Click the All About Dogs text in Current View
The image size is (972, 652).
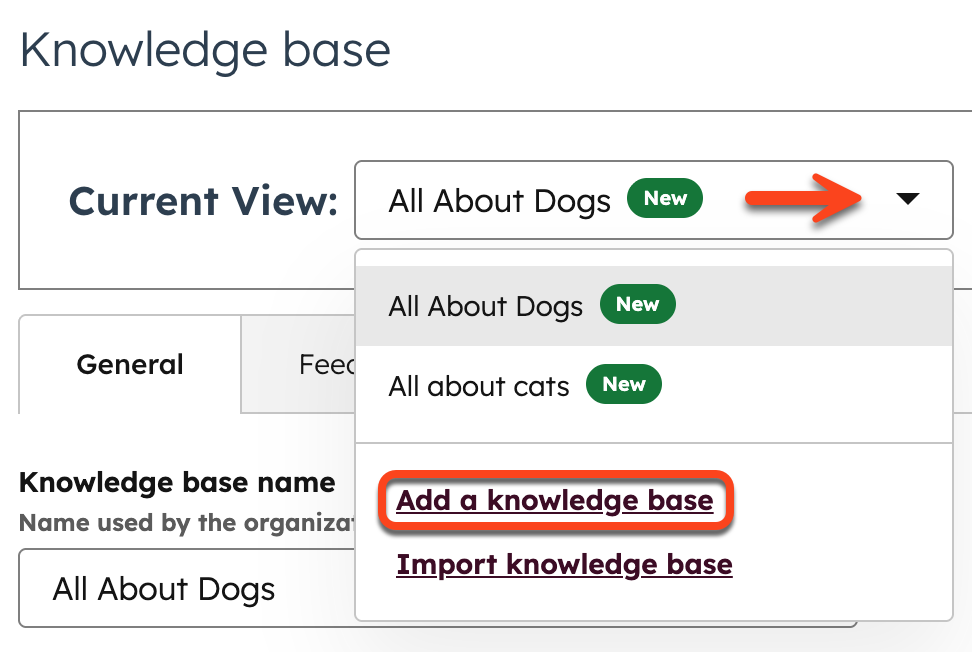coord(499,200)
